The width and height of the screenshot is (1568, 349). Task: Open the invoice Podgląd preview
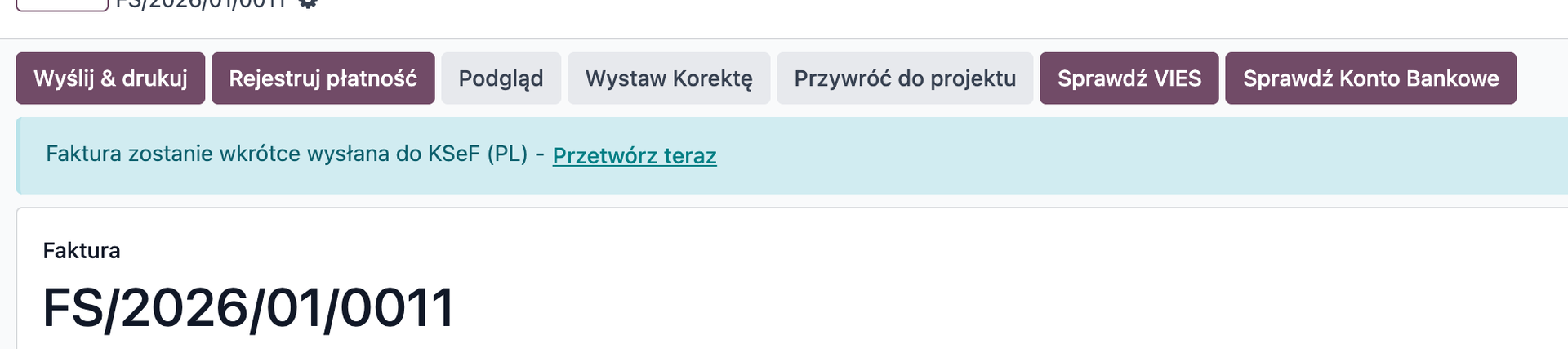pyautogui.click(x=501, y=78)
